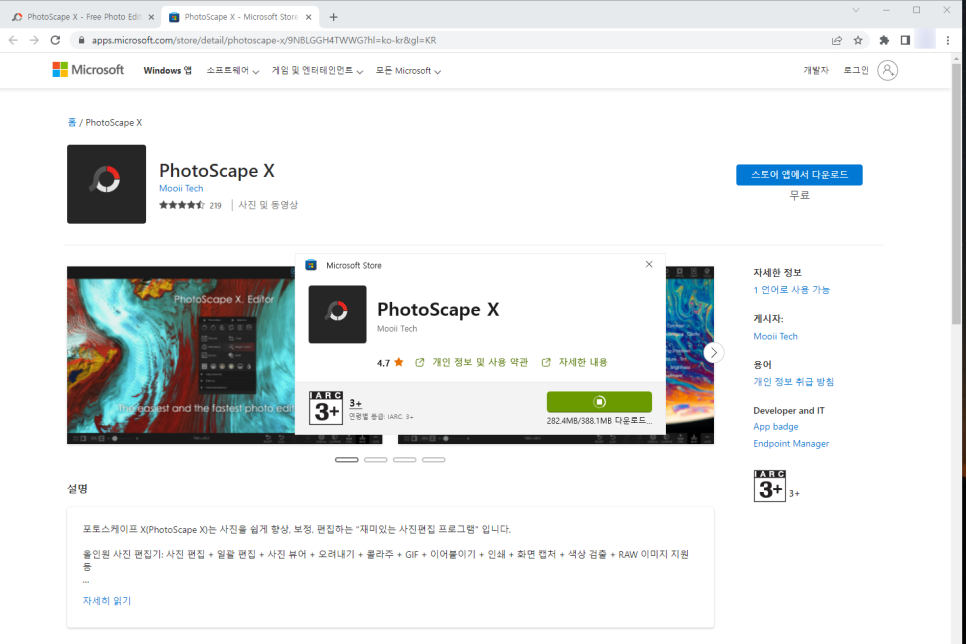966x644 pixels.
Task: Open the 사진 및 동영상 category
Action: pos(268,205)
